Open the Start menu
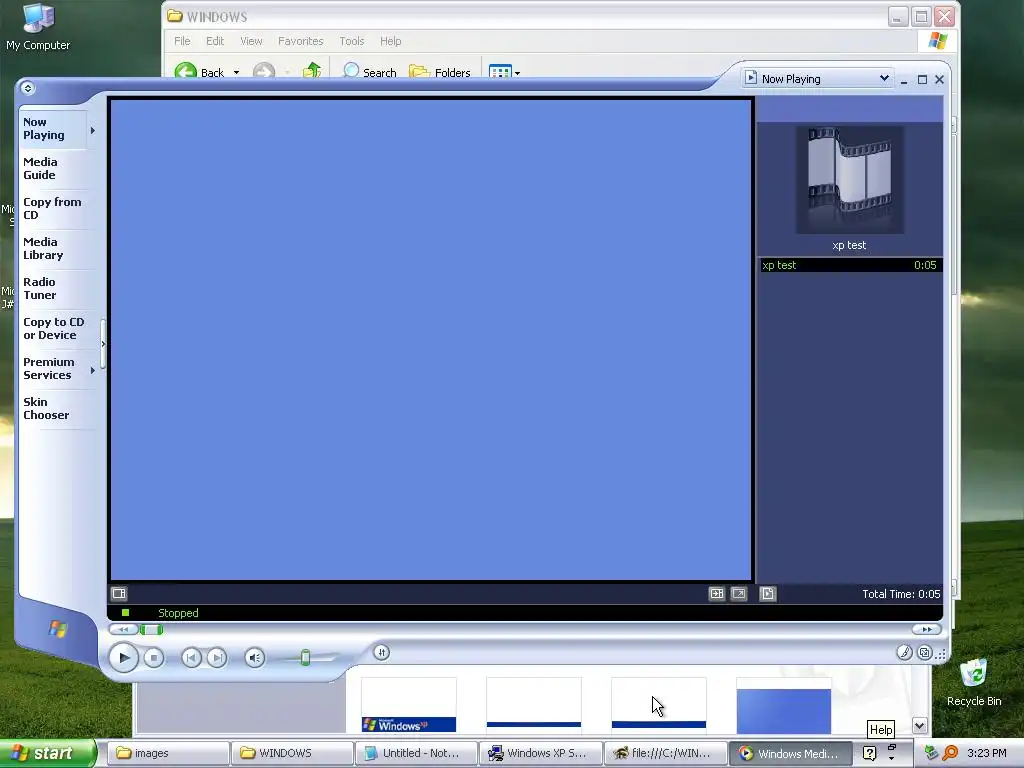Image resolution: width=1024 pixels, height=768 pixels. [48, 753]
